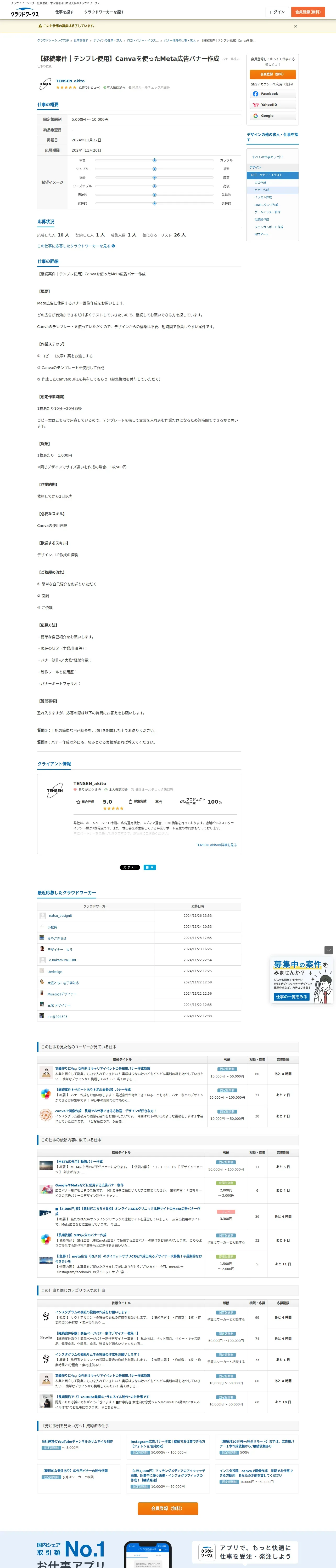Open thumbnail of 【META広告用】動画バナー作成 job
The image size is (336, 1568).
46,1166
